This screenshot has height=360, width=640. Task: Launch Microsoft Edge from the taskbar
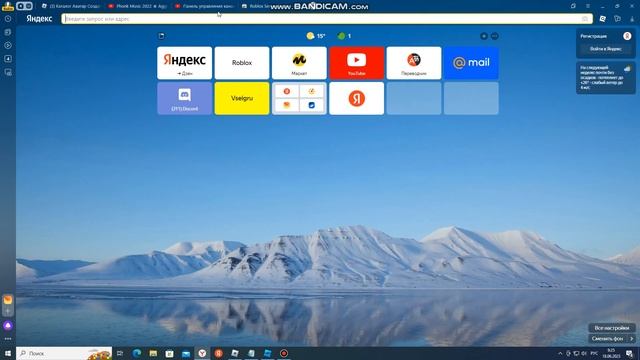point(137,353)
